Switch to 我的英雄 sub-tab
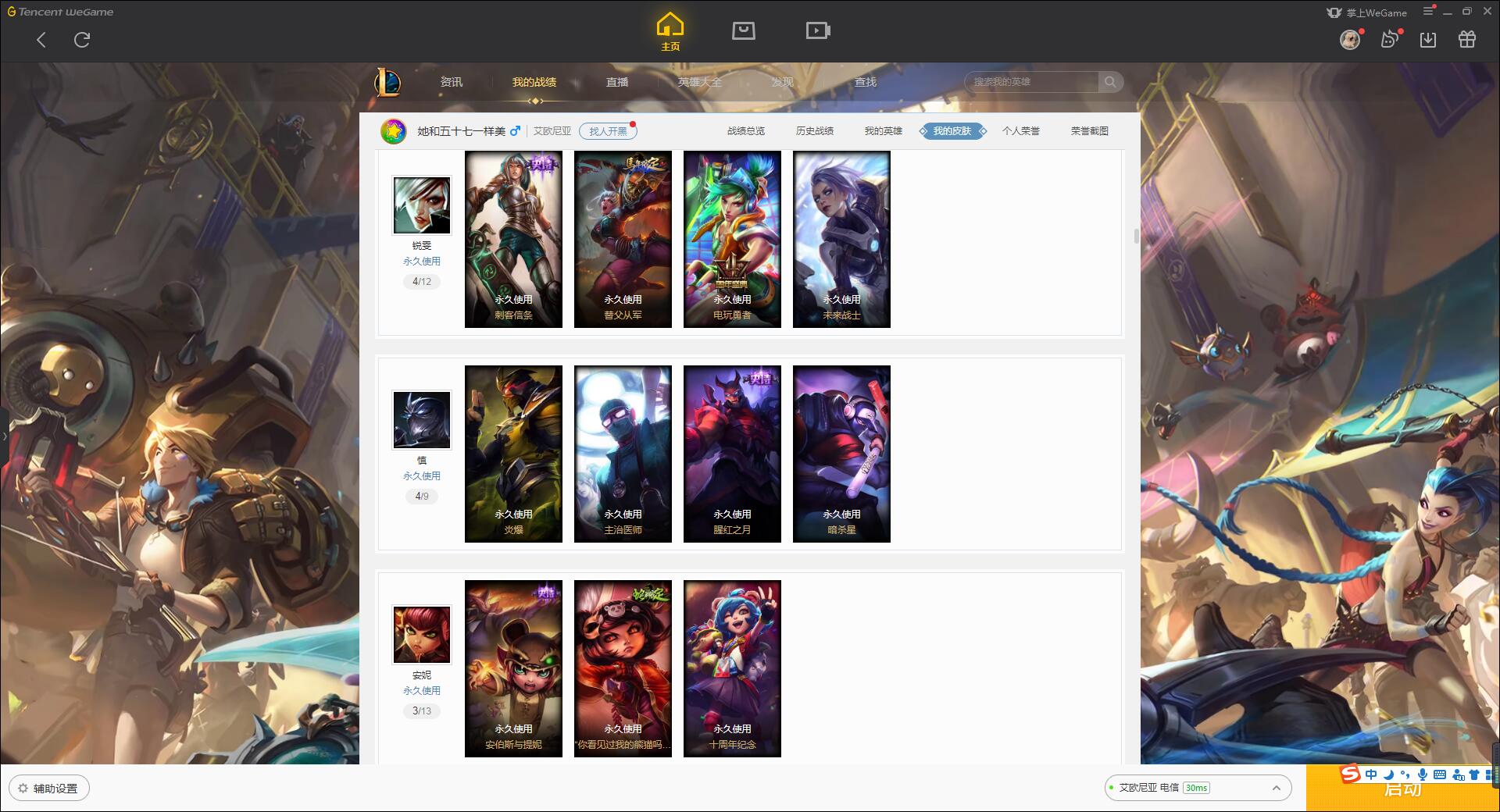This screenshot has width=1500, height=812. point(884,131)
